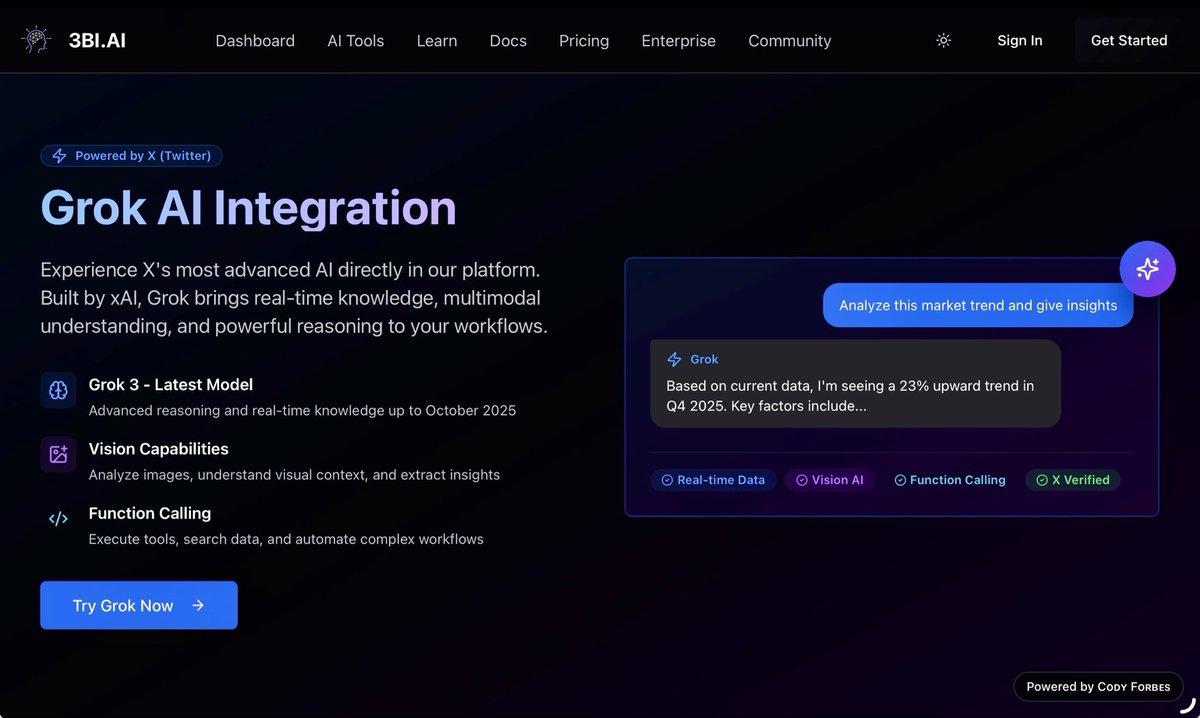The image size is (1200, 718).
Task: Click the globe icon beside Grok 3 feature
Action: [x=58, y=390]
